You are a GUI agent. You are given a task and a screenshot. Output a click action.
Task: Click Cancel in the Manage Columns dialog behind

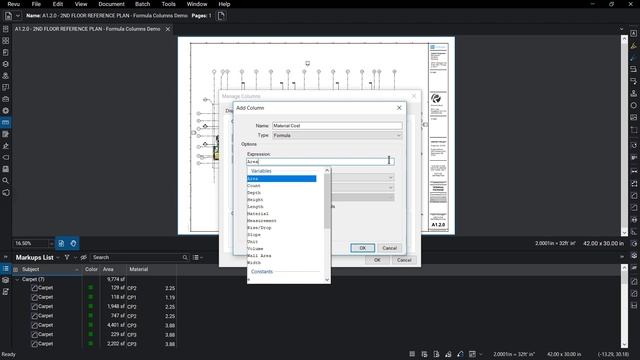pyautogui.click(x=404, y=260)
